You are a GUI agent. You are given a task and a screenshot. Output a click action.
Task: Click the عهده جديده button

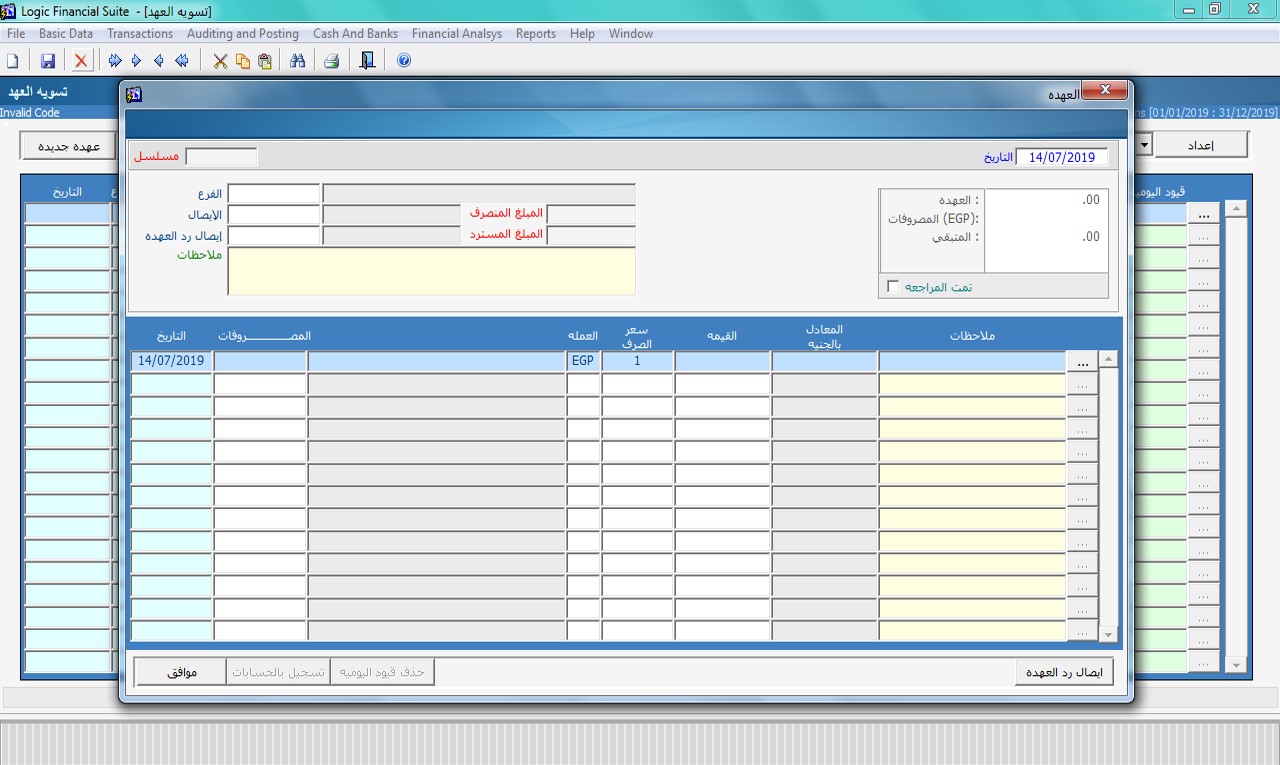tap(69, 146)
